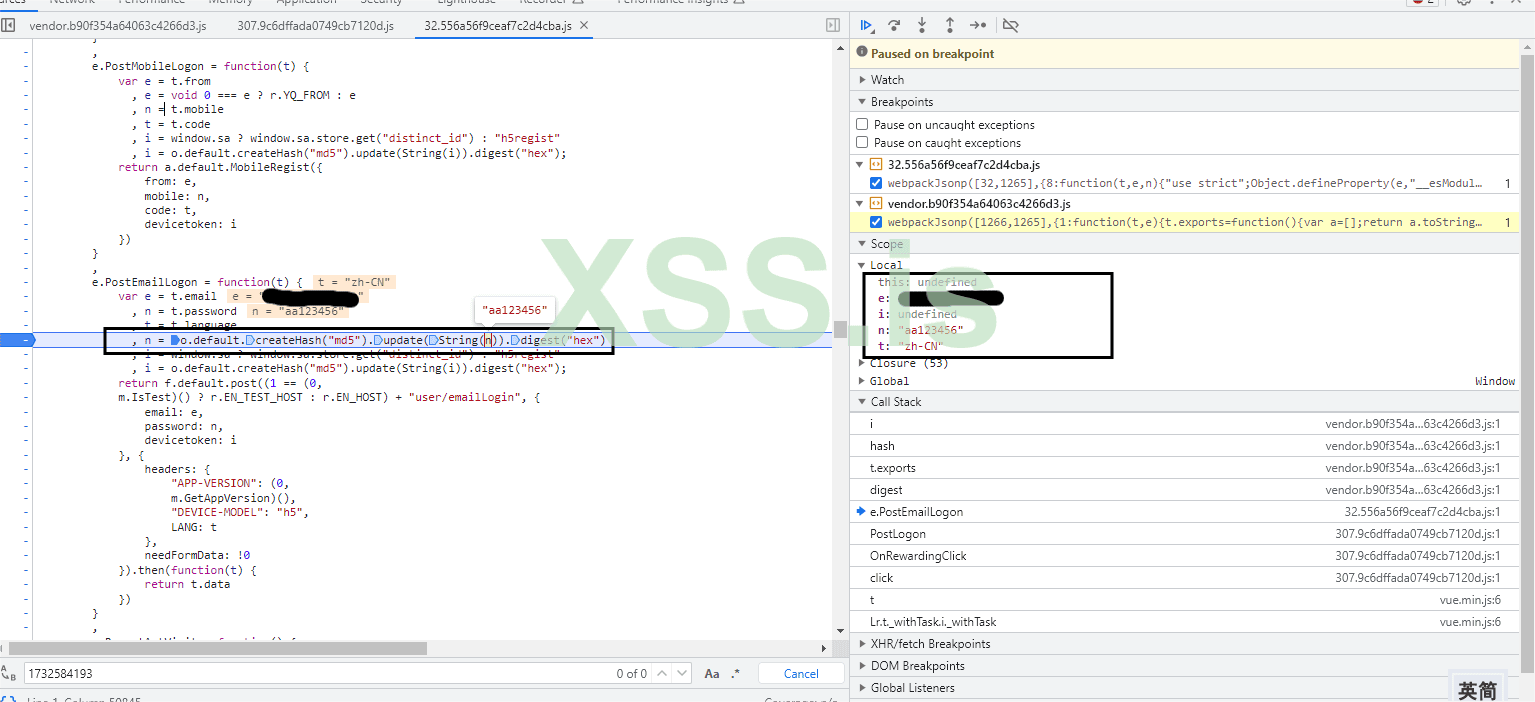1535x702 pixels.
Task: Select call stack frame 'click'
Action: click(x=1185, y=578)
